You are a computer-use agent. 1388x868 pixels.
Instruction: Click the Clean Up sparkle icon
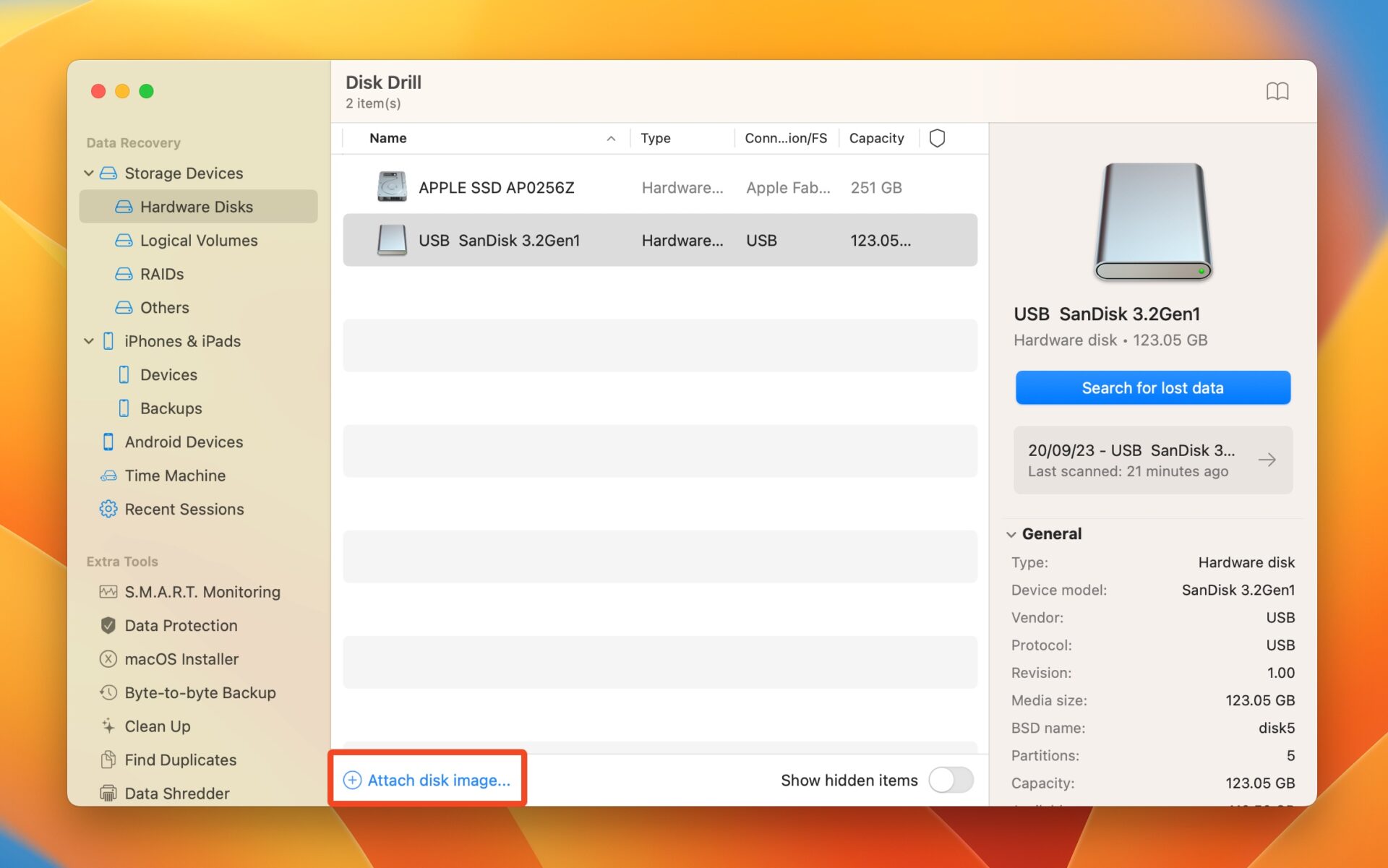click(x=108, y=726)
